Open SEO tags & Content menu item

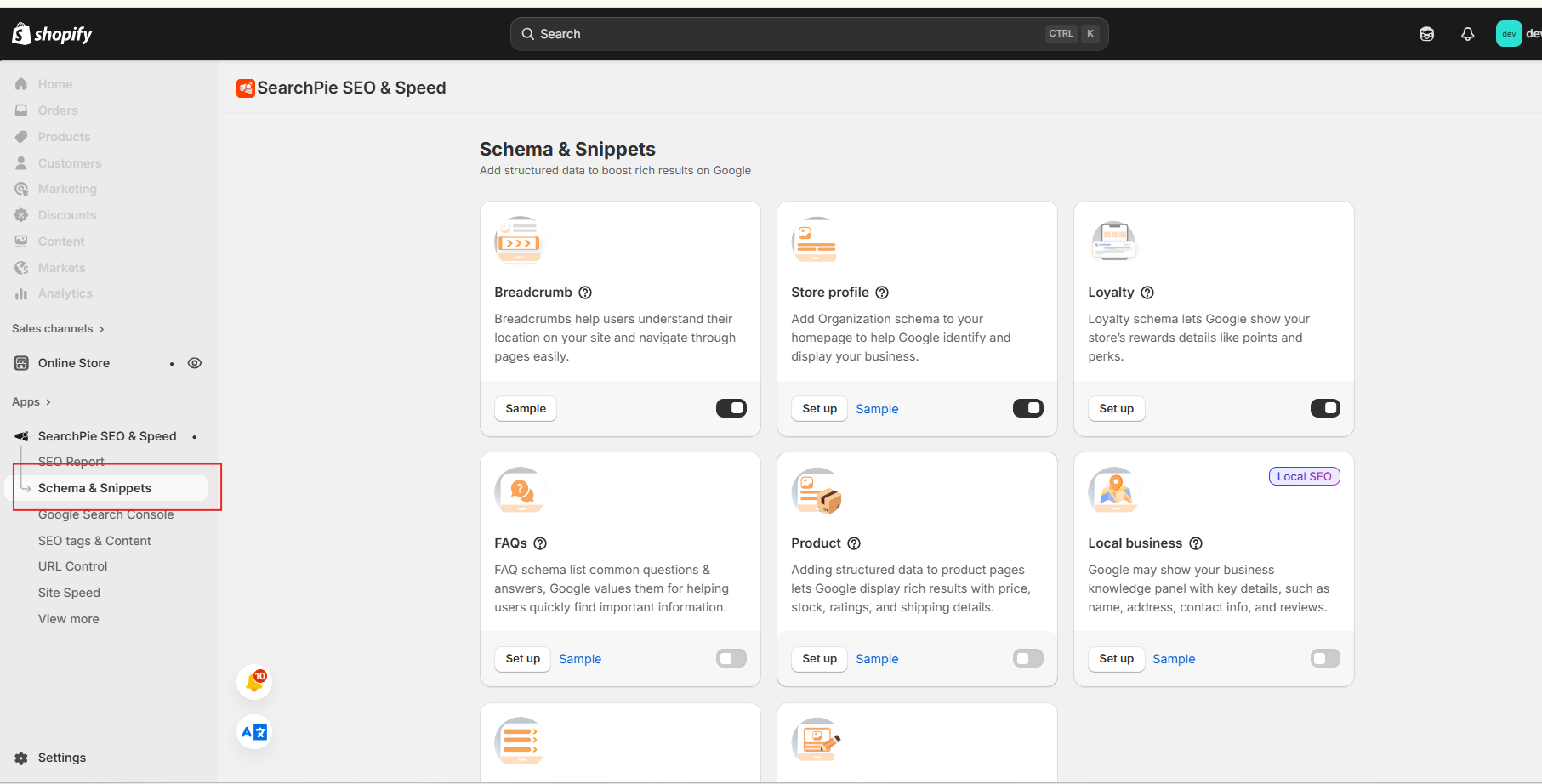pyautogui.click(x=94, y=541)
